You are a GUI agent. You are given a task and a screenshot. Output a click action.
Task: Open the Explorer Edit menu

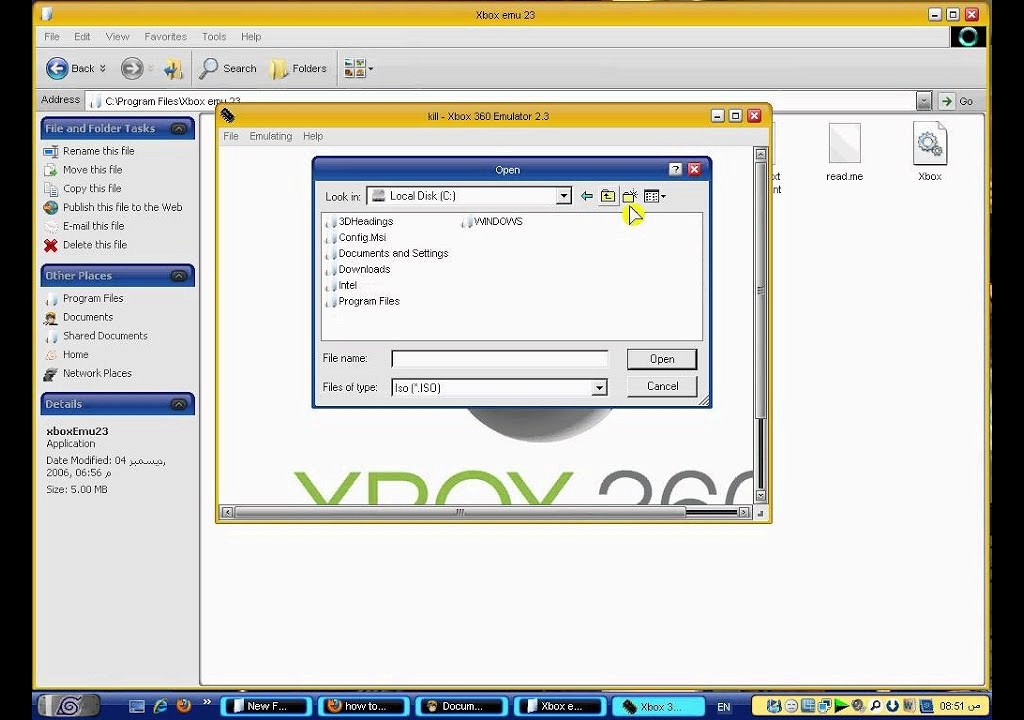pyautogui.click(x=82, y=37)
